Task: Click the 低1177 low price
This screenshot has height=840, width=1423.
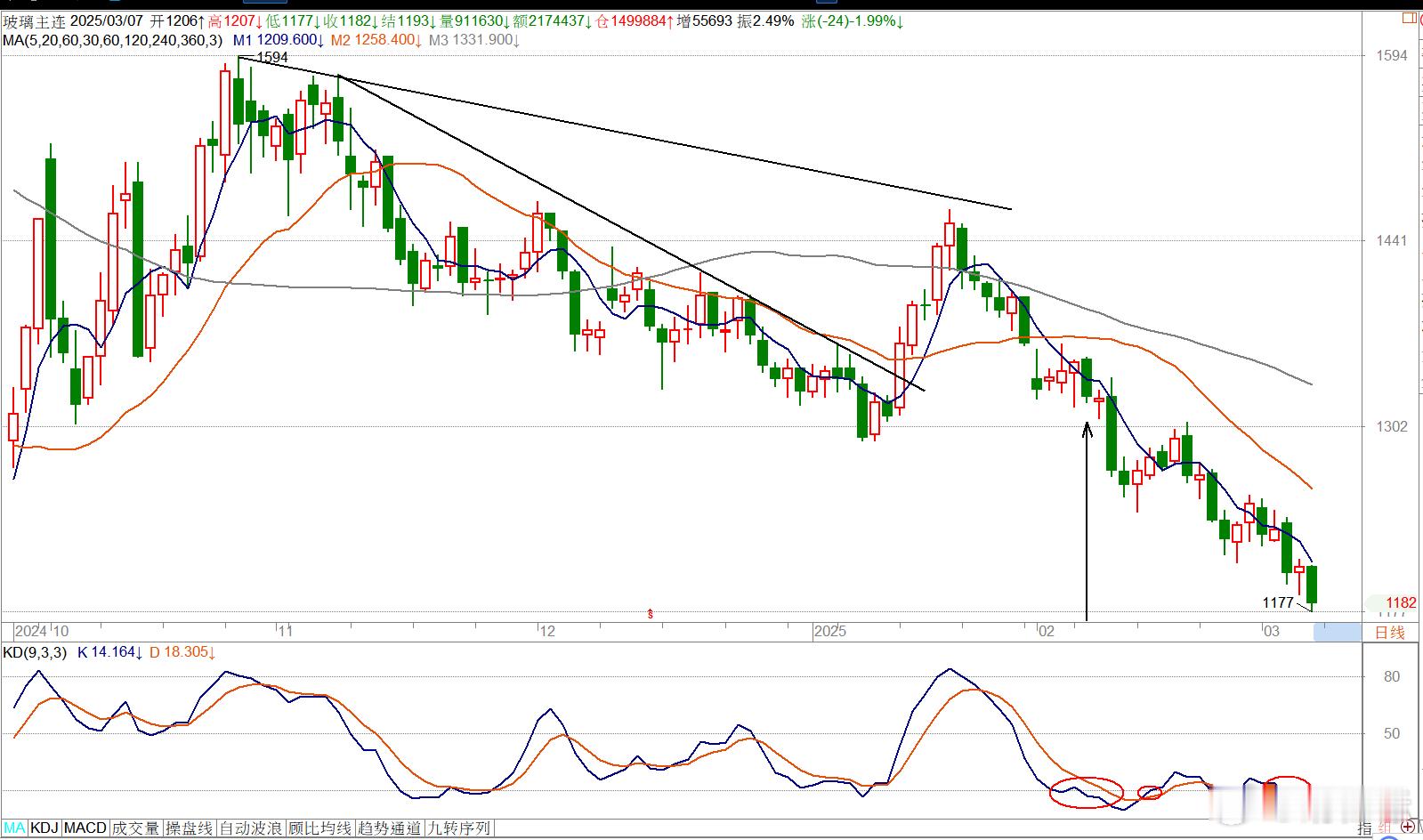Action: click(294, 21)
